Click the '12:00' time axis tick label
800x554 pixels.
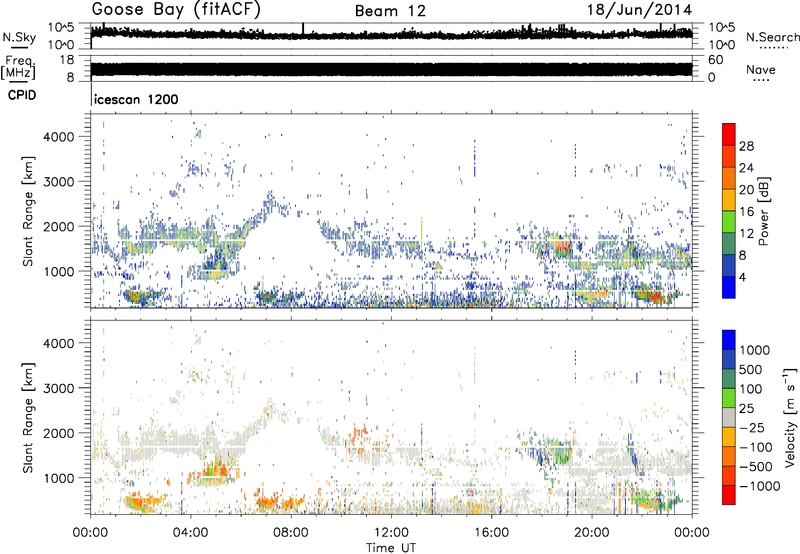391,533
